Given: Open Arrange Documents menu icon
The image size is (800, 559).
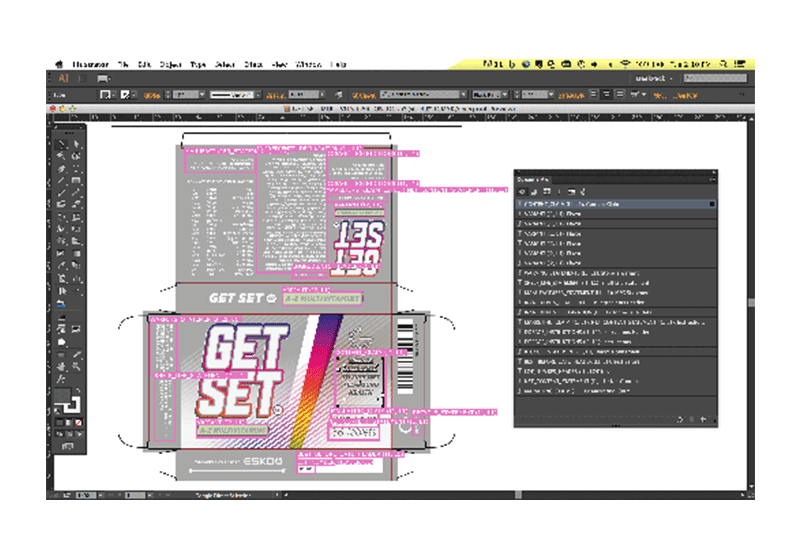Looking at the screenshot, I should [x=104, y=79].
